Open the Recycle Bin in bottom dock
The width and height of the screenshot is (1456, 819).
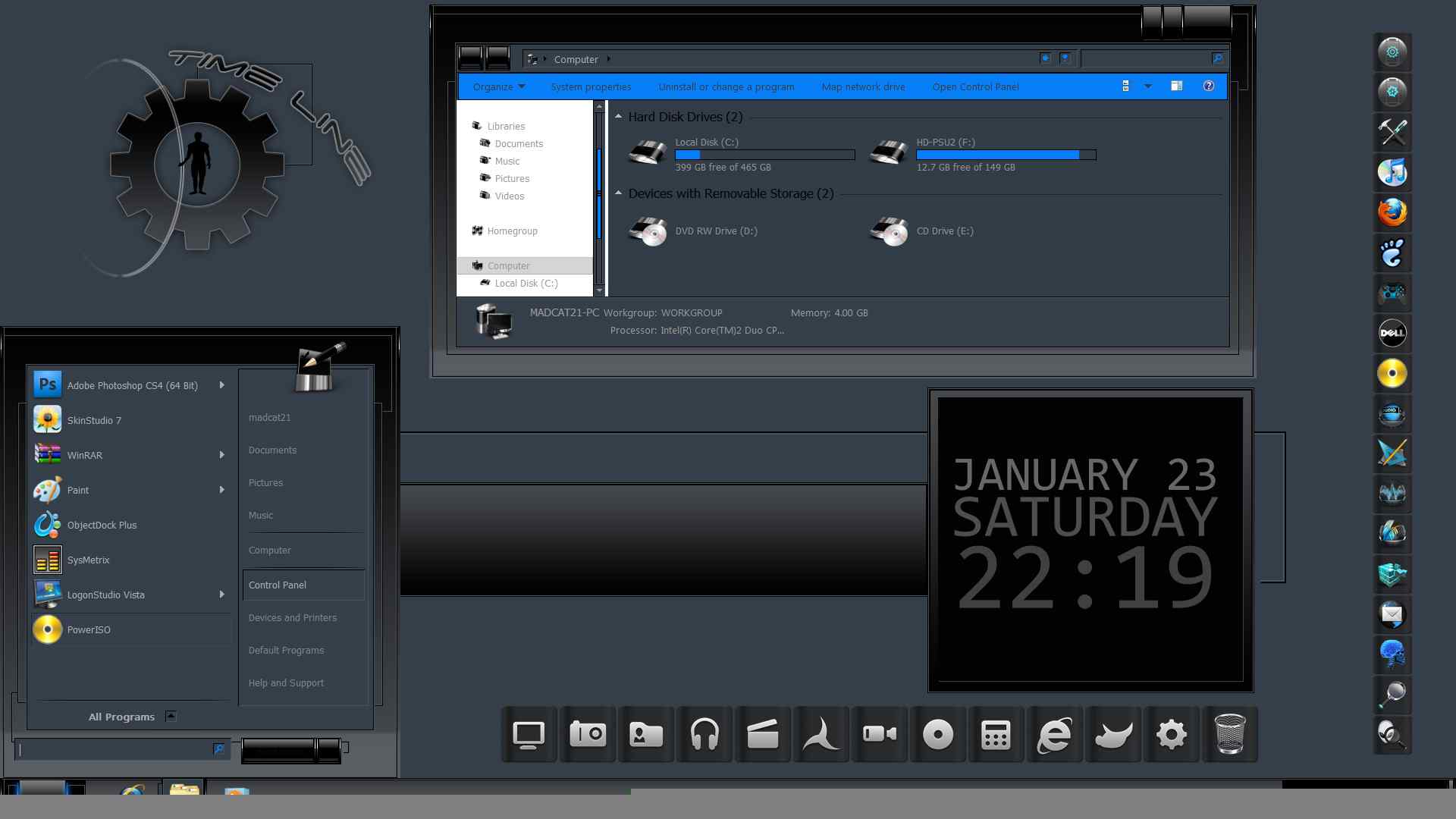point(1230,734)
